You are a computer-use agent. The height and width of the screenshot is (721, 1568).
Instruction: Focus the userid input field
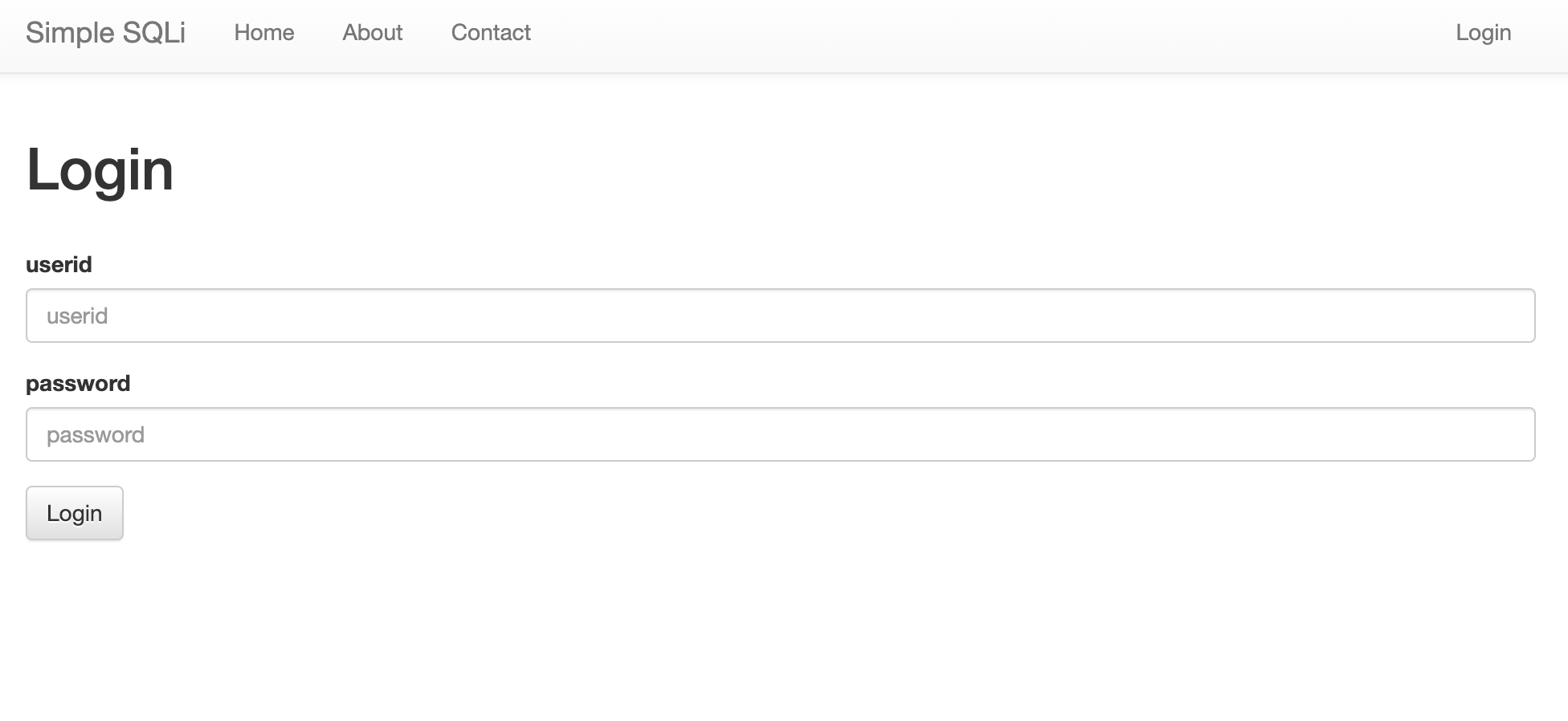pos(781,316)
